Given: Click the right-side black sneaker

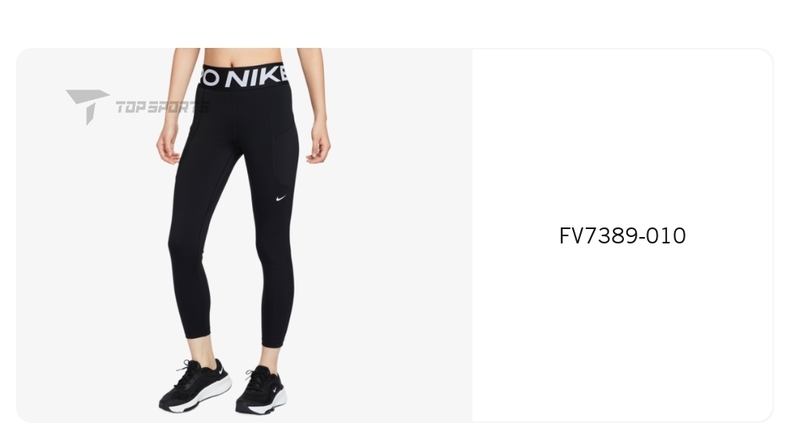Looking at the screenshot, I should pyautogui.click(x=261, y=390).
